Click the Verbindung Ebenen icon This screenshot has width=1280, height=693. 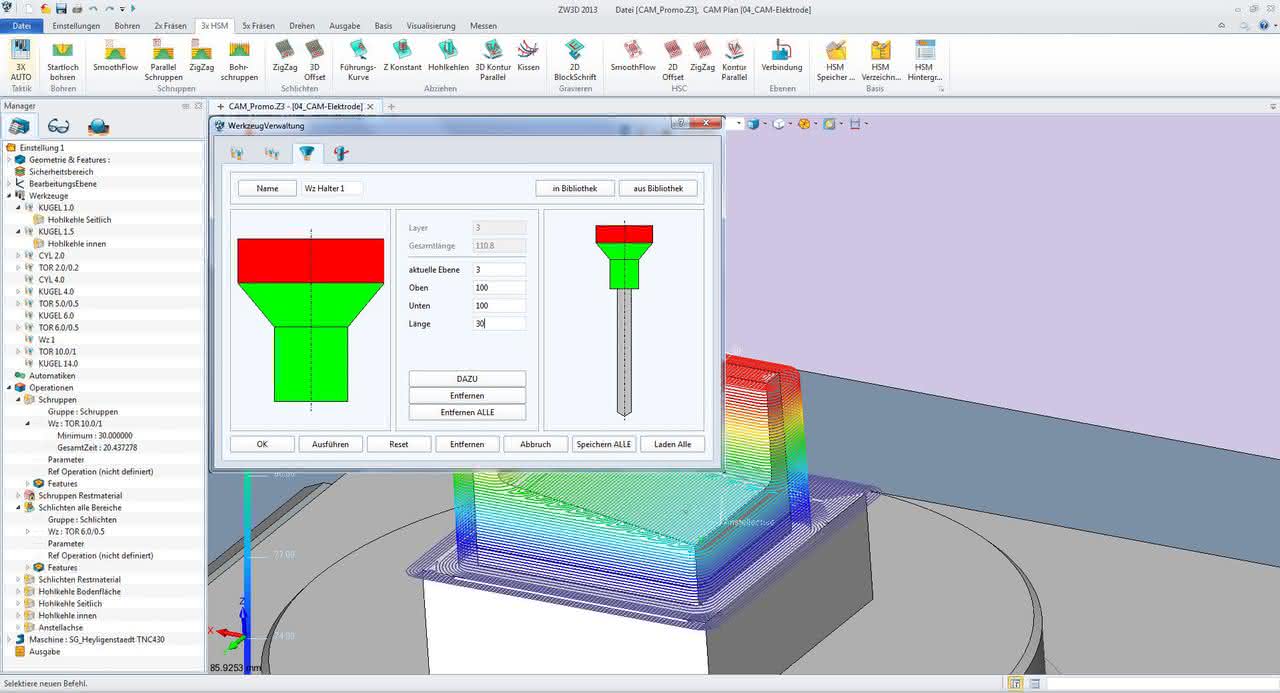pos(782,57)
